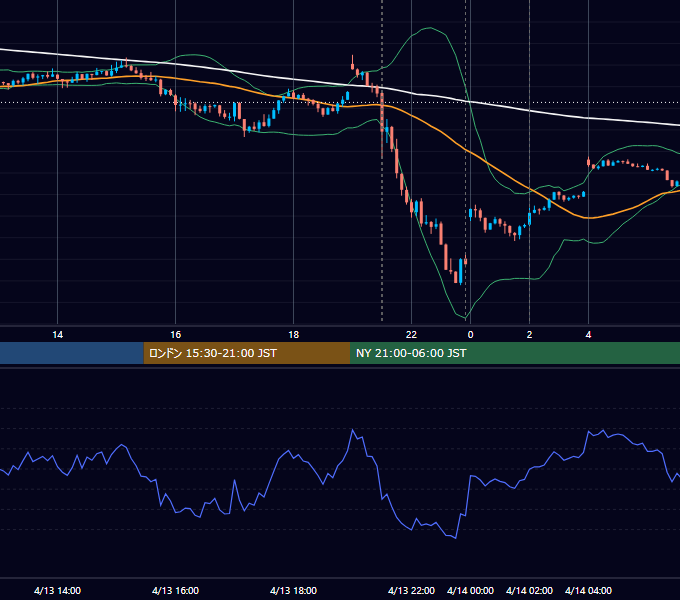Viewport: 680px width, 600px height.
Task: Click the 4/13 14:00 indicator axis label
Action: (x=57, y=590)
